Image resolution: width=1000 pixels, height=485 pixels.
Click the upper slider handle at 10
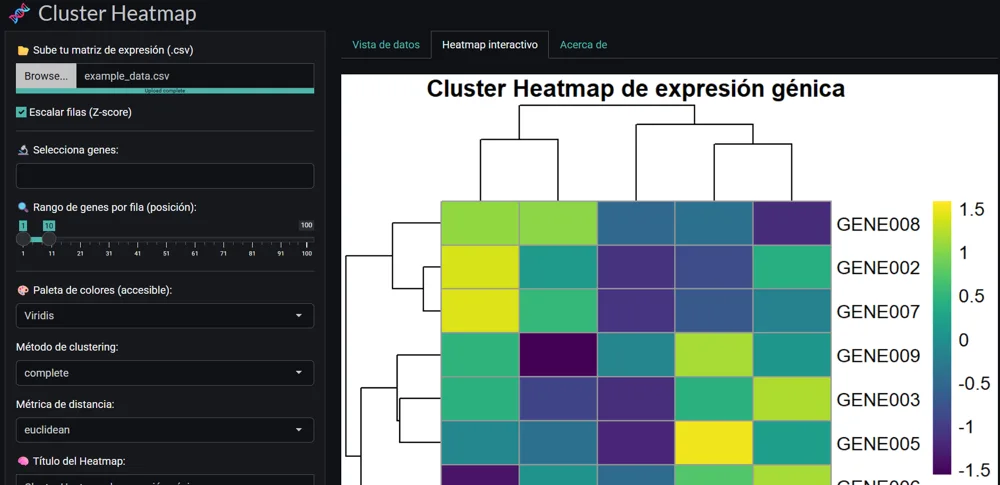tap(49, 239)
